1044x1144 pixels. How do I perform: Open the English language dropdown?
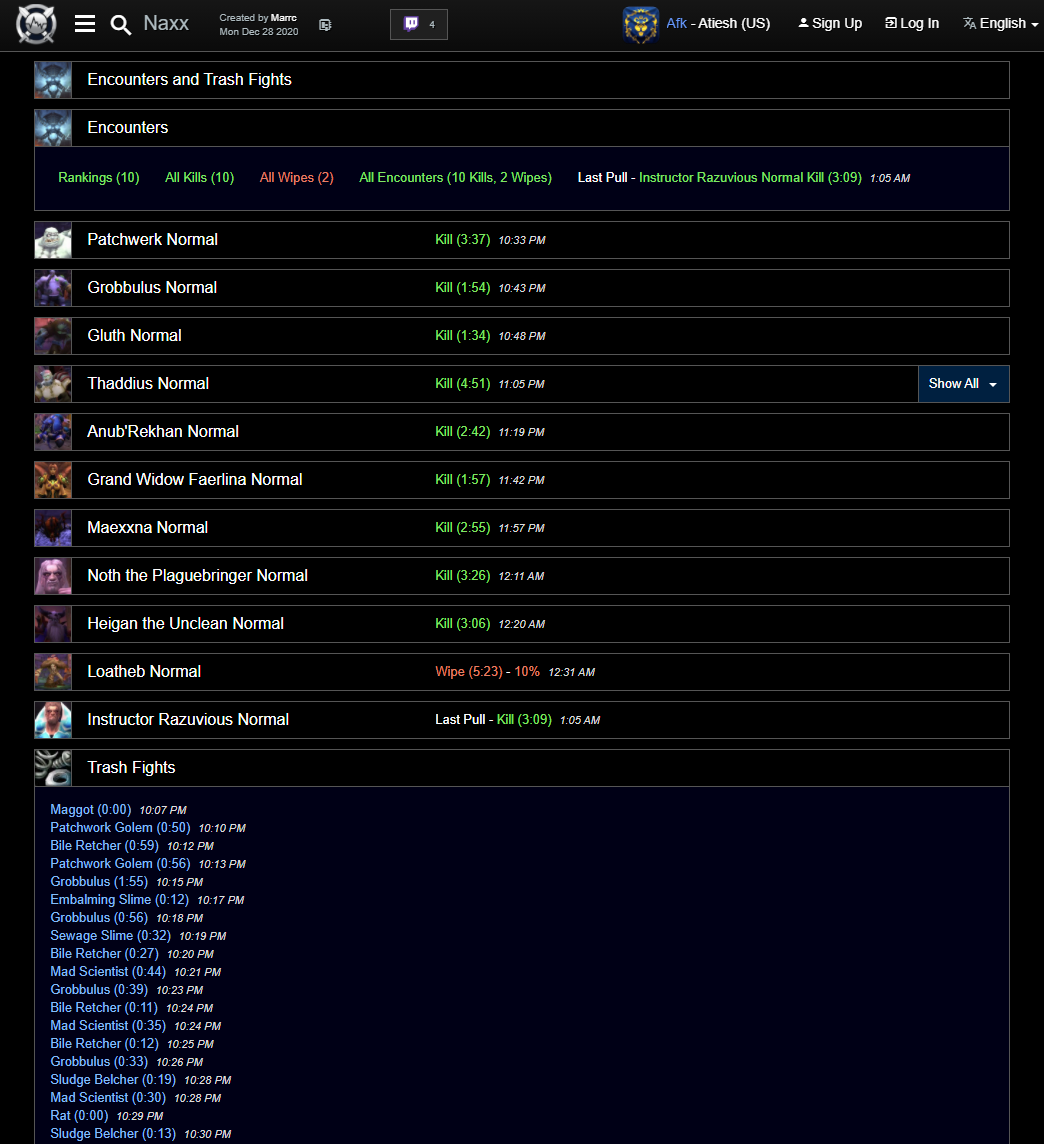1000,23
